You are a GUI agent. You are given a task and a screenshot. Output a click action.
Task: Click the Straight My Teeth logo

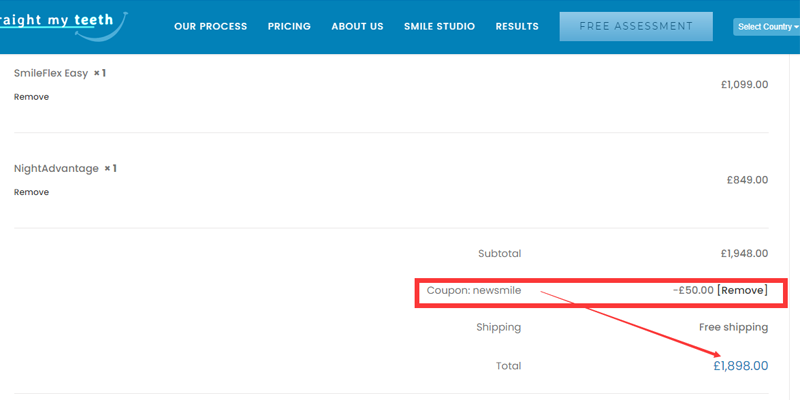click(60, 24)
